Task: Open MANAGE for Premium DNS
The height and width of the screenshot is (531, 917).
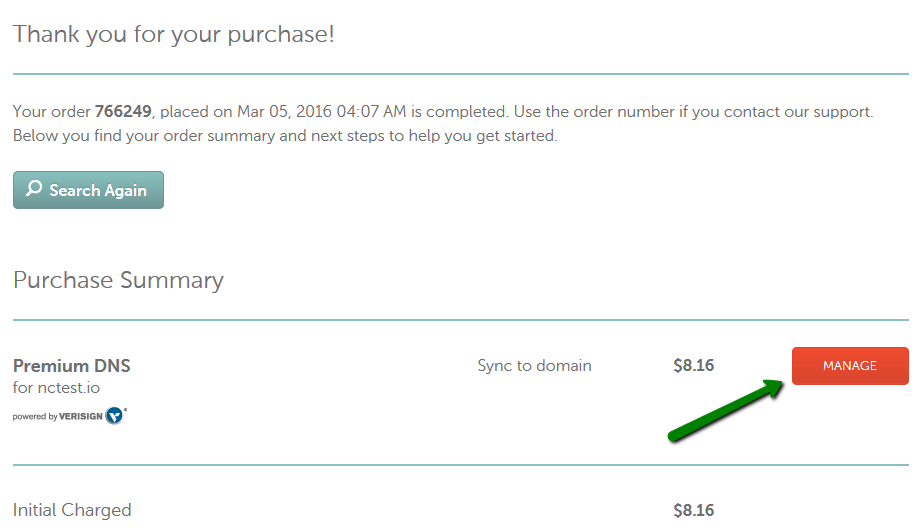Action: tap(850, 366)
